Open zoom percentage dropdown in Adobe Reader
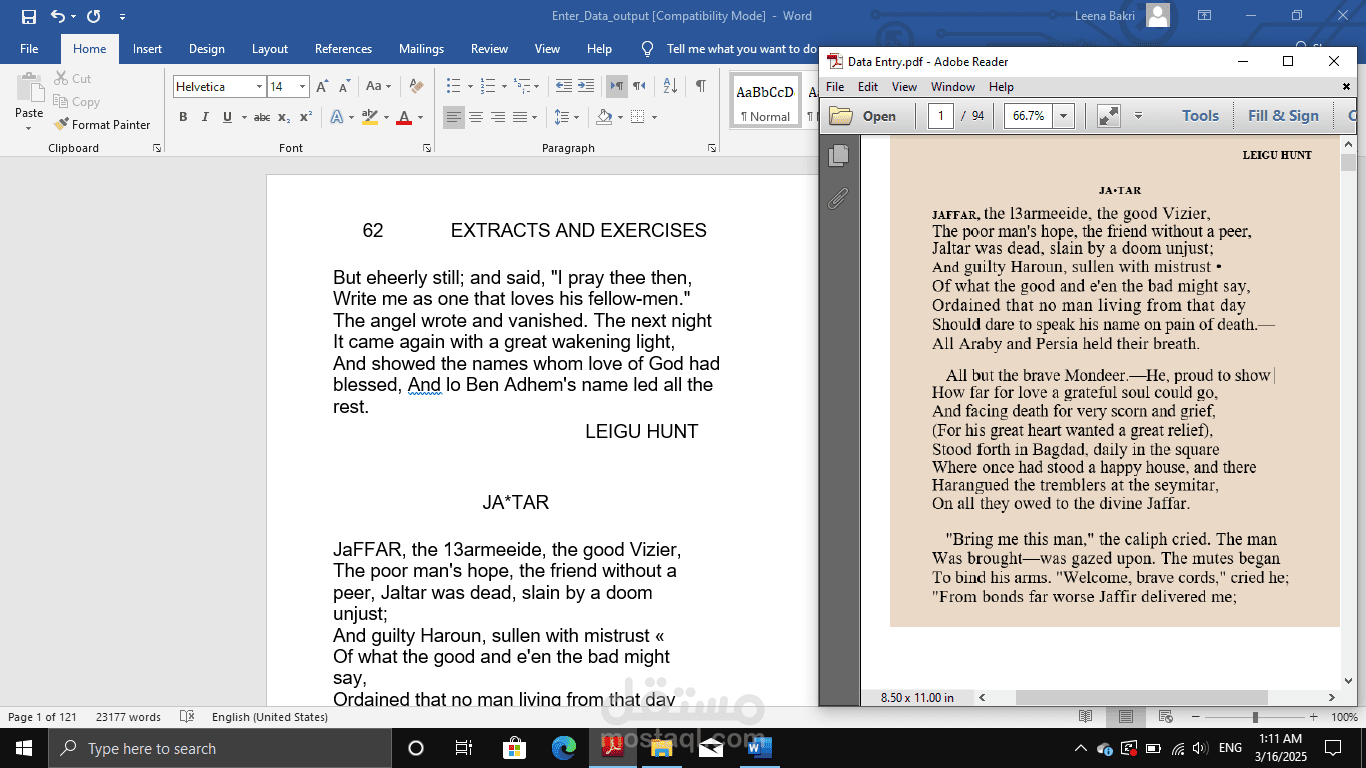The image size is (1366, 768). [x=1064, y=116]
